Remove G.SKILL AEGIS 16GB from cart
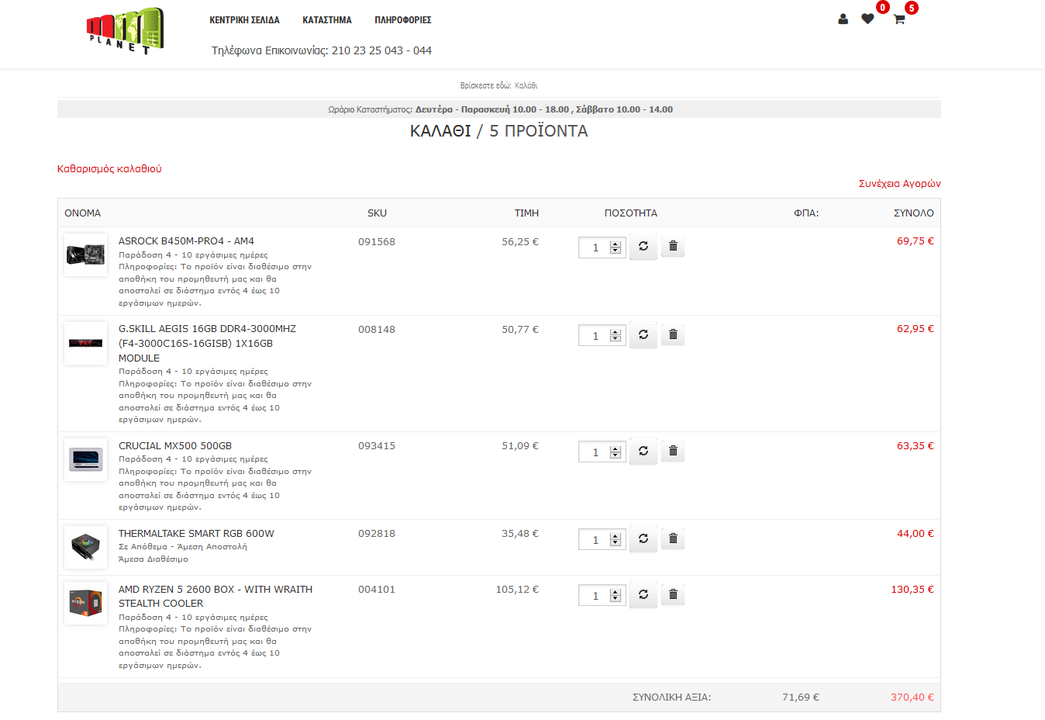This screenshot has height=720, width=1045. (673, 335)
